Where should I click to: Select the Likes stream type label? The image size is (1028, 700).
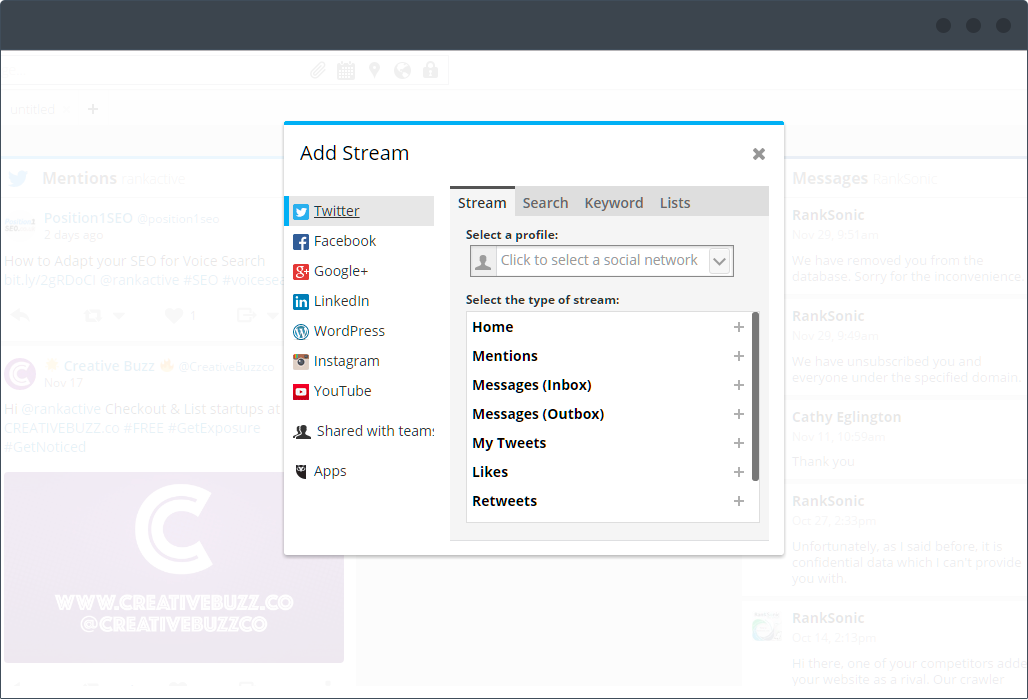[x=490, y=472]
